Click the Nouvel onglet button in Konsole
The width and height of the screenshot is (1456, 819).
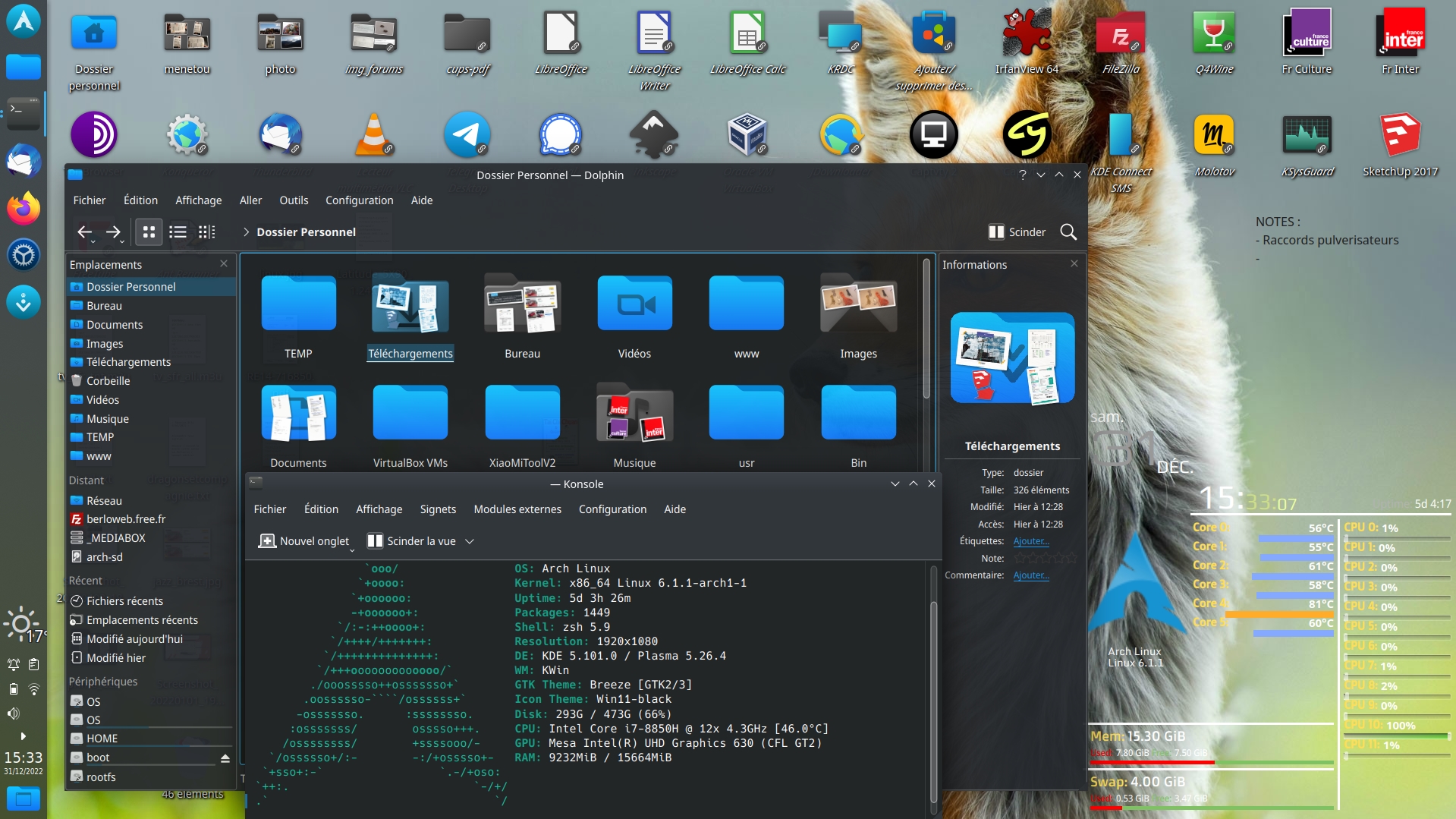pyautogui.click(x=303, y=541)
